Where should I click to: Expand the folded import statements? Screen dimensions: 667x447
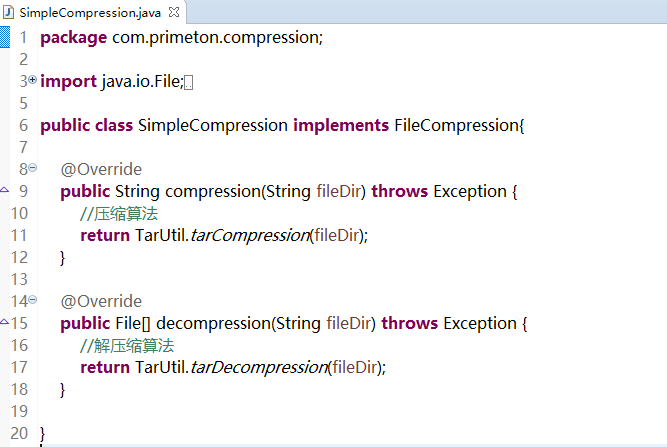[x=33, y=79]
